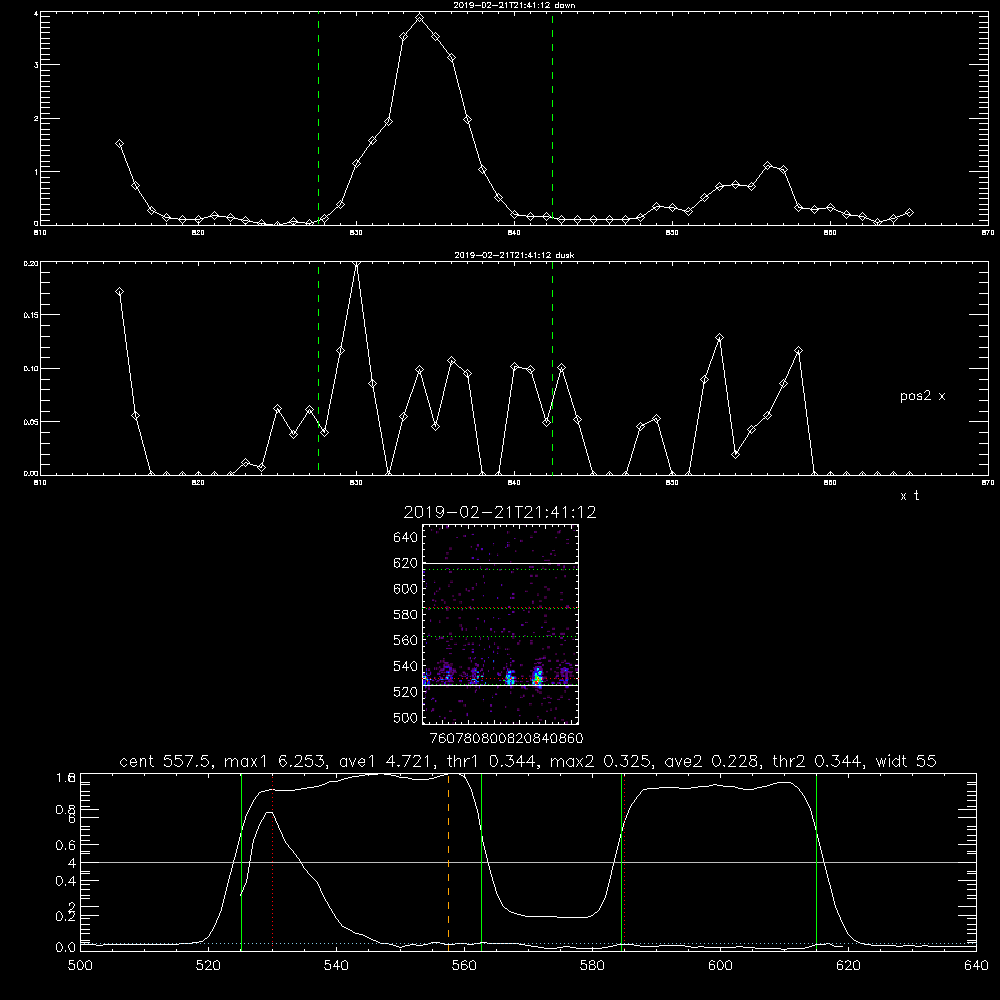Viewport: 1000px width, 1000px height.
Task: Click the dusk plot peak marker near 853
Action: tap(719, 337)
